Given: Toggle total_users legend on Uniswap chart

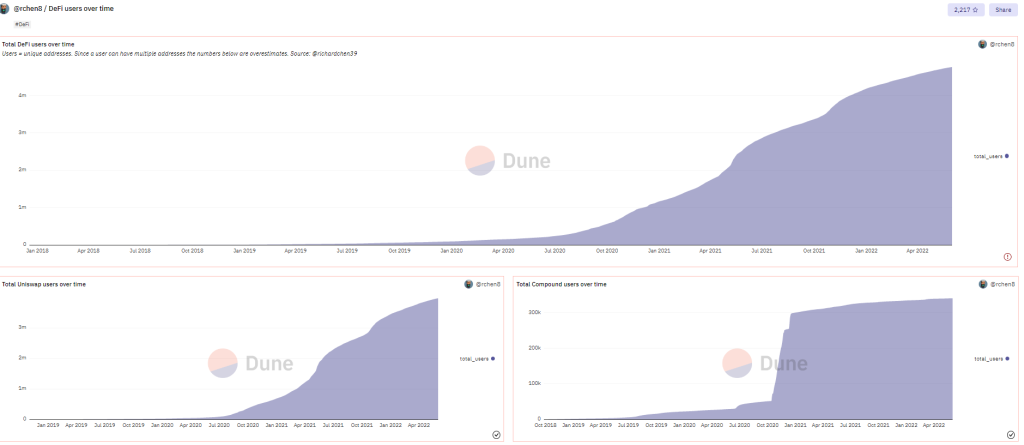Looking at the screenshot, I should point(477,359).
